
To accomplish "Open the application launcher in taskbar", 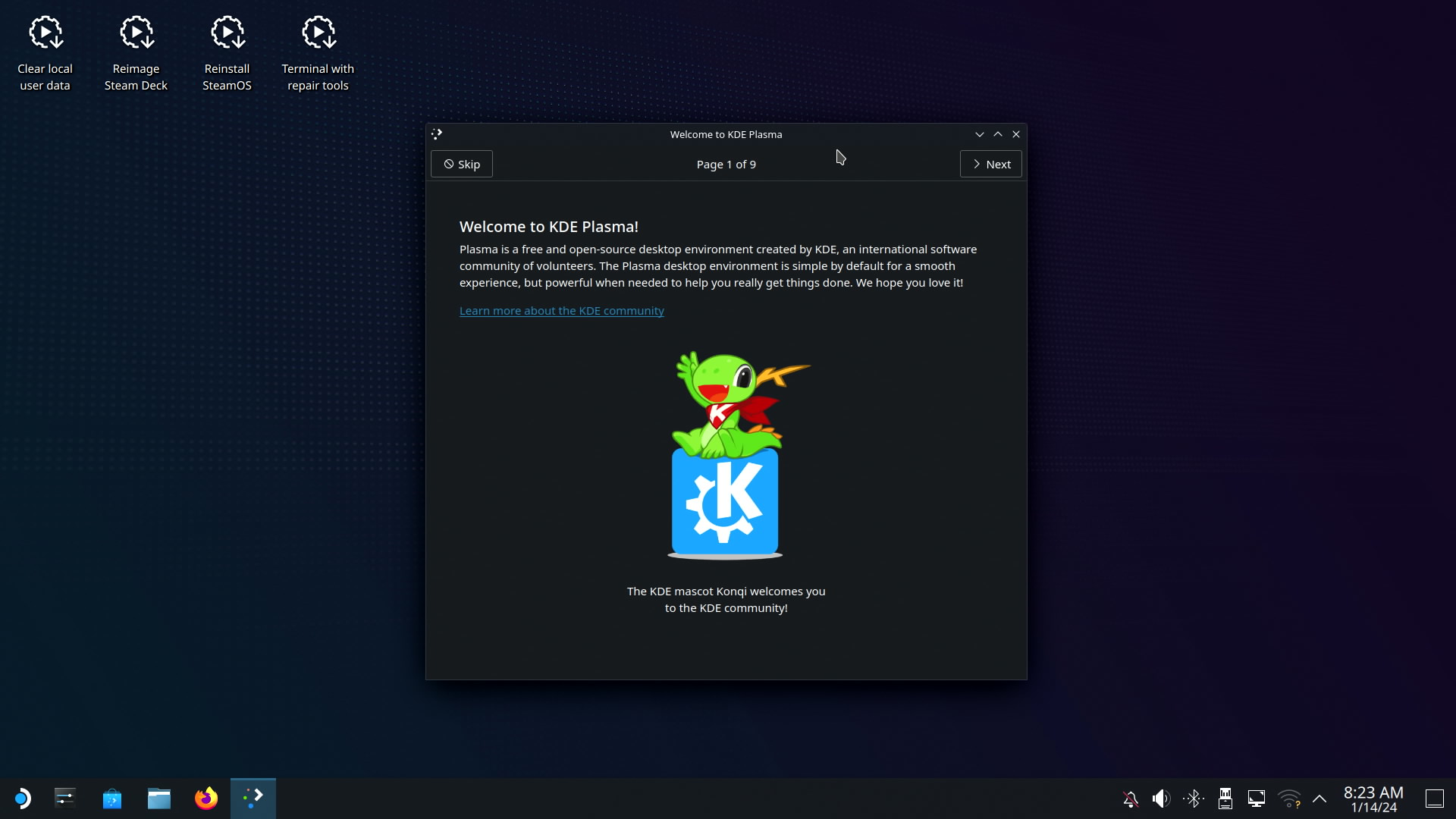I will tap(22, 799).
